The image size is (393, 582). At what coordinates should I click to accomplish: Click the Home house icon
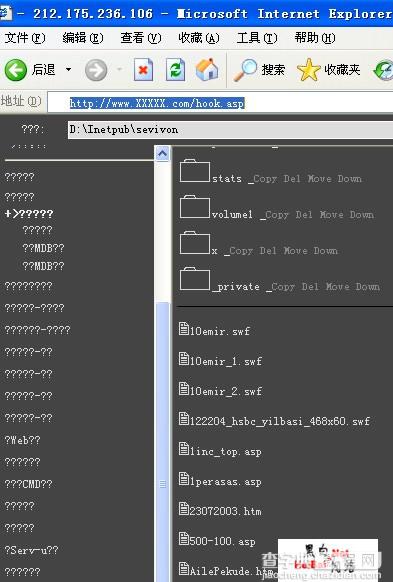[x=207, y=69]
